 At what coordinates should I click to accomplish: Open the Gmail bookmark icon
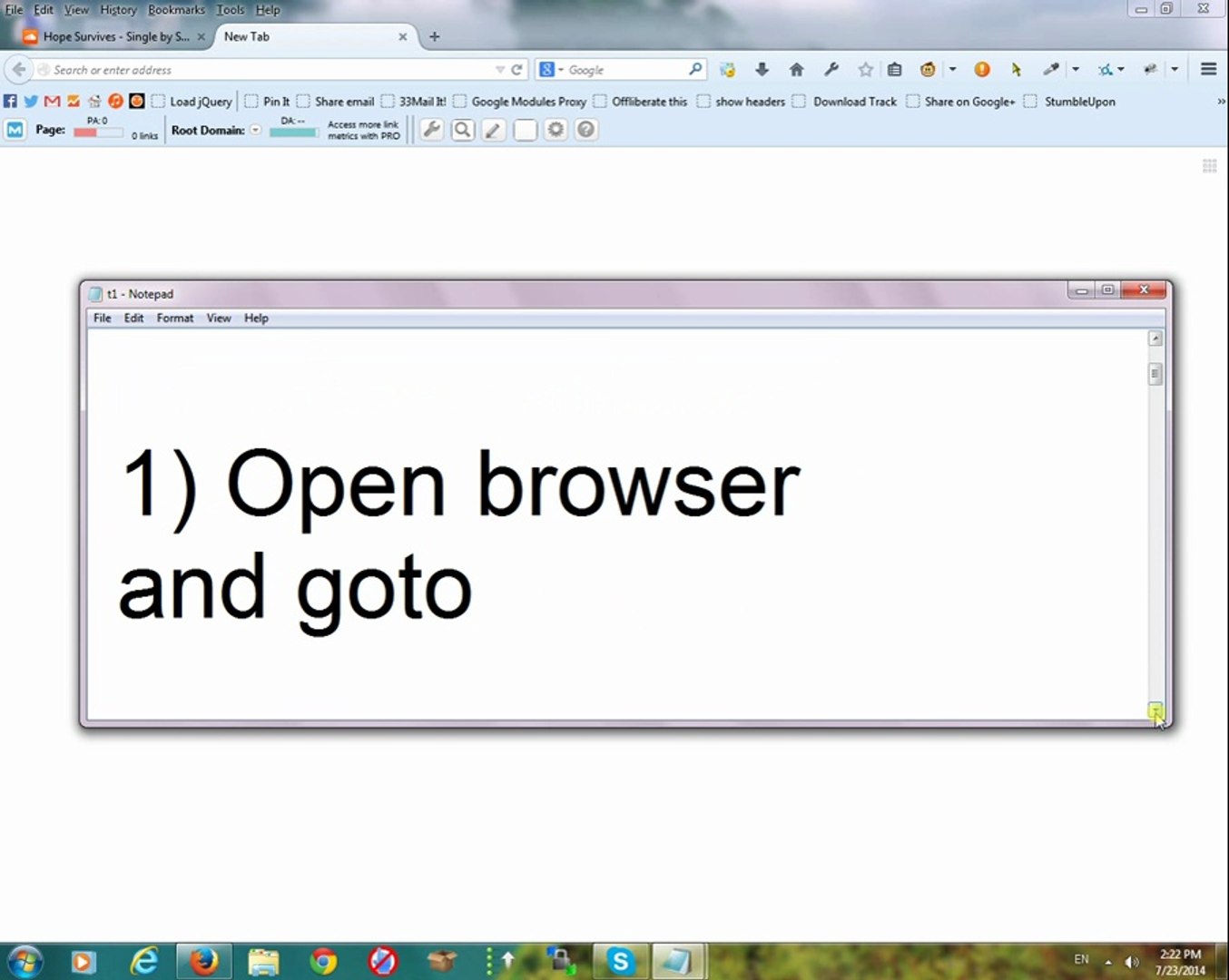(x=52, y=102)
